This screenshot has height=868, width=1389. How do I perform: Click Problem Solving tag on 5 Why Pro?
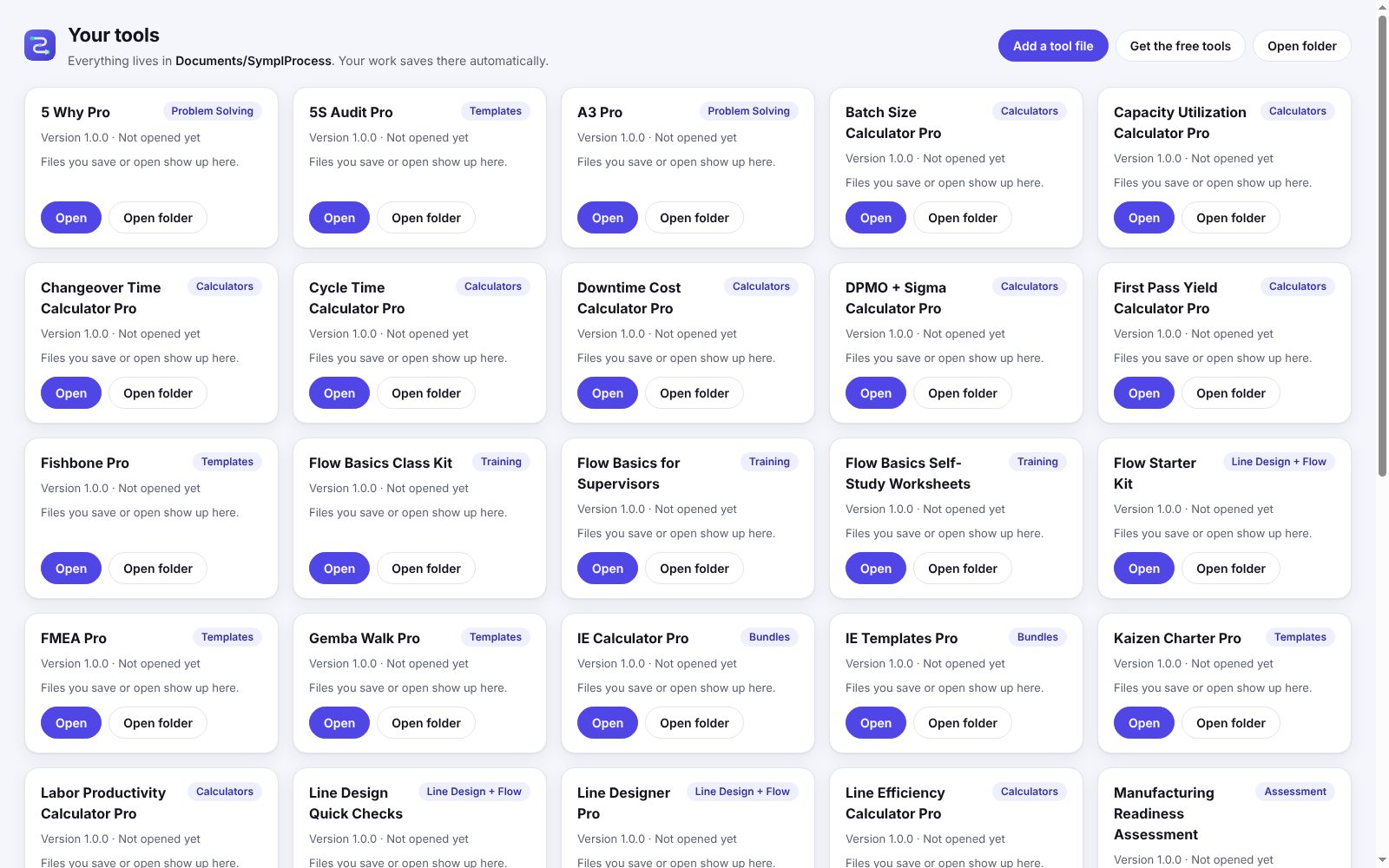pos(212,111)
